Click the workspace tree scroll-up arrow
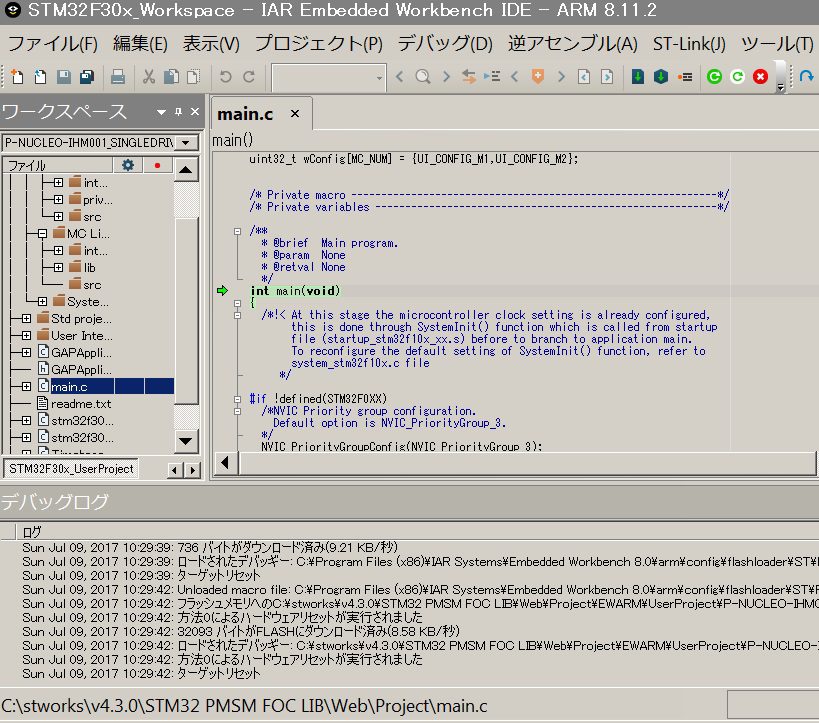The image size is (819, 723). pyautogui.click(x=185, y=169)
